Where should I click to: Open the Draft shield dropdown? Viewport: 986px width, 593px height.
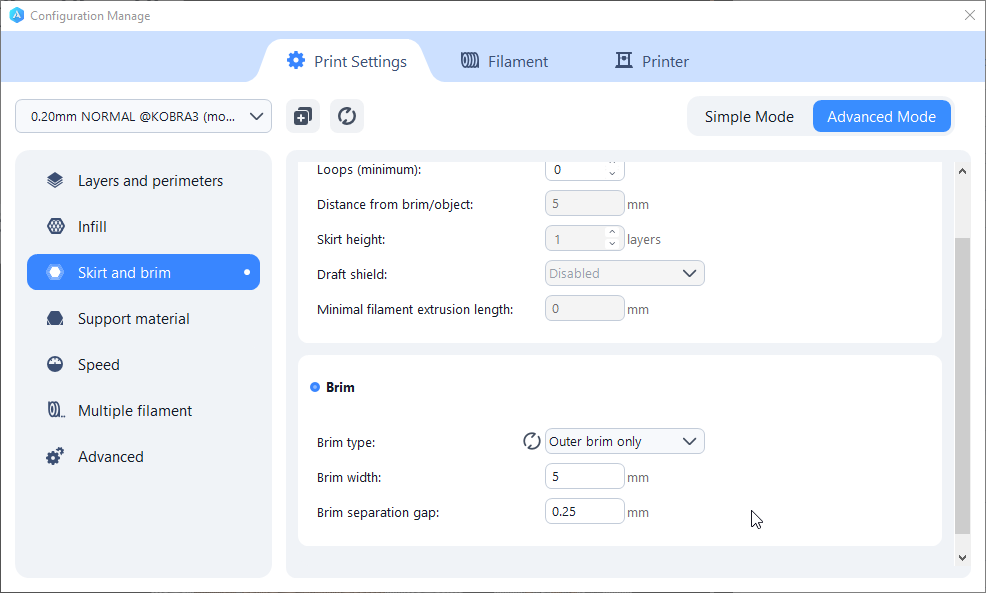point(625,273)
